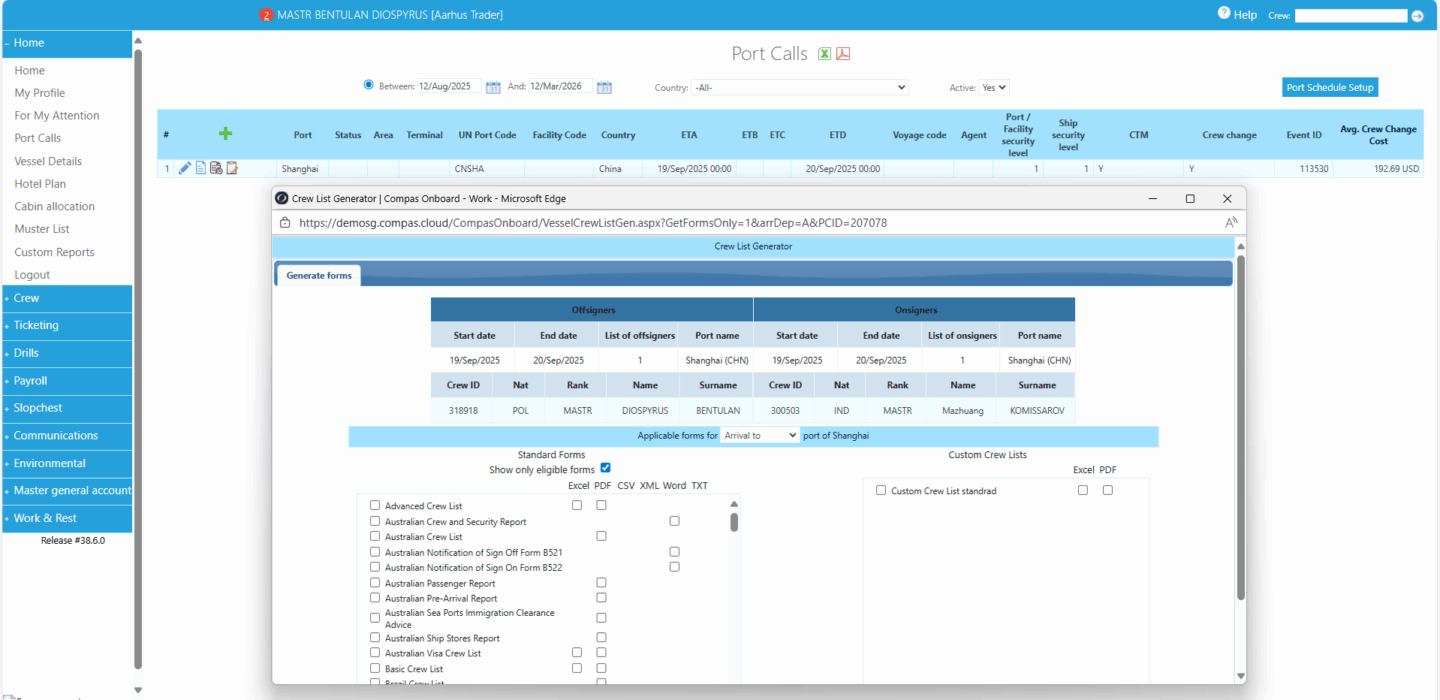Image resolution: width=1440 pixels, height=700 pixels.
Task: Edit the Shanghai port call with pencil icon
Action: [x=184, y=168]
